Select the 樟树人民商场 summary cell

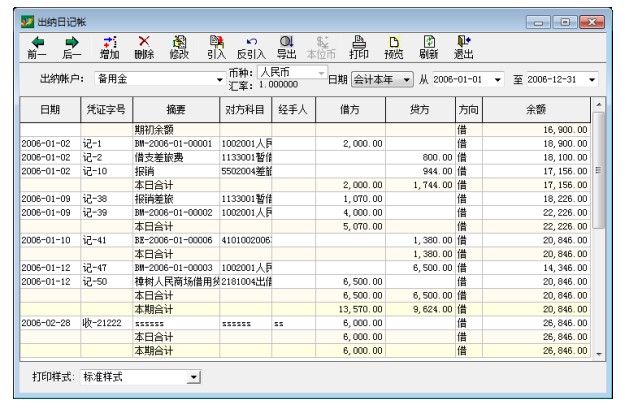point(176,281)
